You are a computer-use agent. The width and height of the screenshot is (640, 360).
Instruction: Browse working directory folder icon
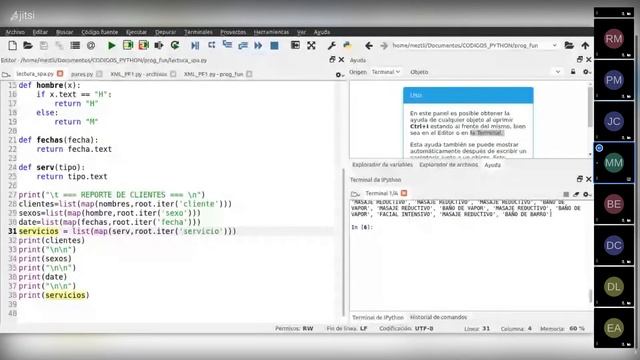point(569,45)
